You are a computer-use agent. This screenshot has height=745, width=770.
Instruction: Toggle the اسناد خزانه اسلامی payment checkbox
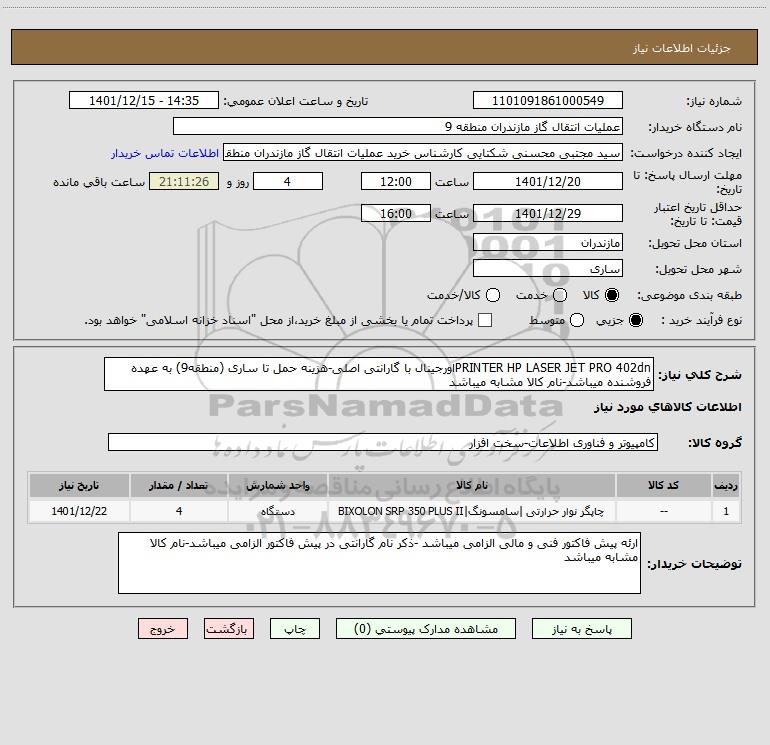pos(485,320)
